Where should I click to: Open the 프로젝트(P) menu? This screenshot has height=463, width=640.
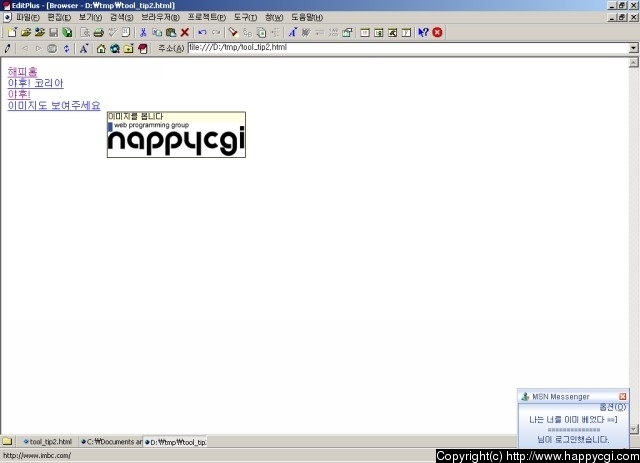(x=207, y=18)
